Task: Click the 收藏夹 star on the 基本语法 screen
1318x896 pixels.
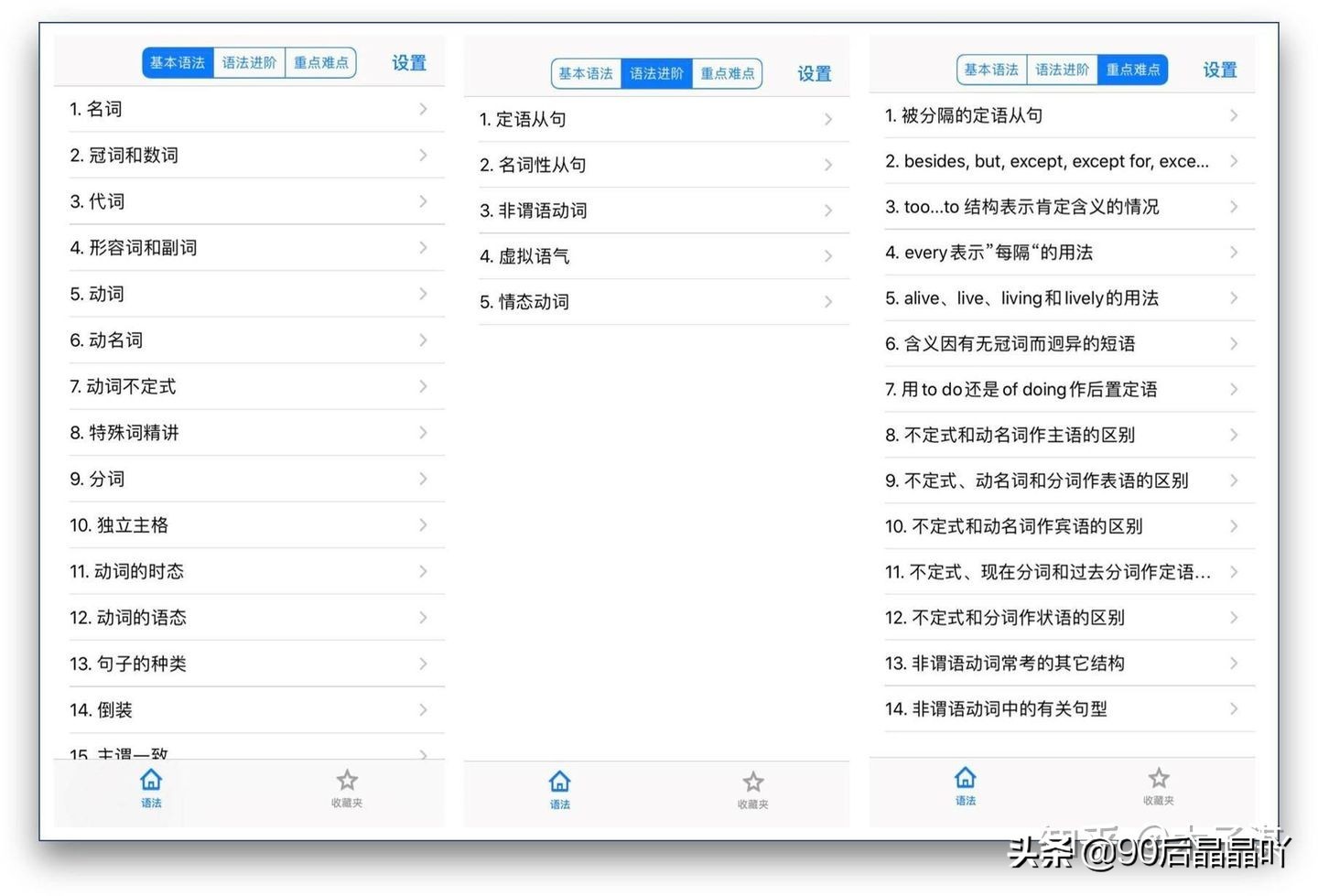Action: click(x=347, y=785)
